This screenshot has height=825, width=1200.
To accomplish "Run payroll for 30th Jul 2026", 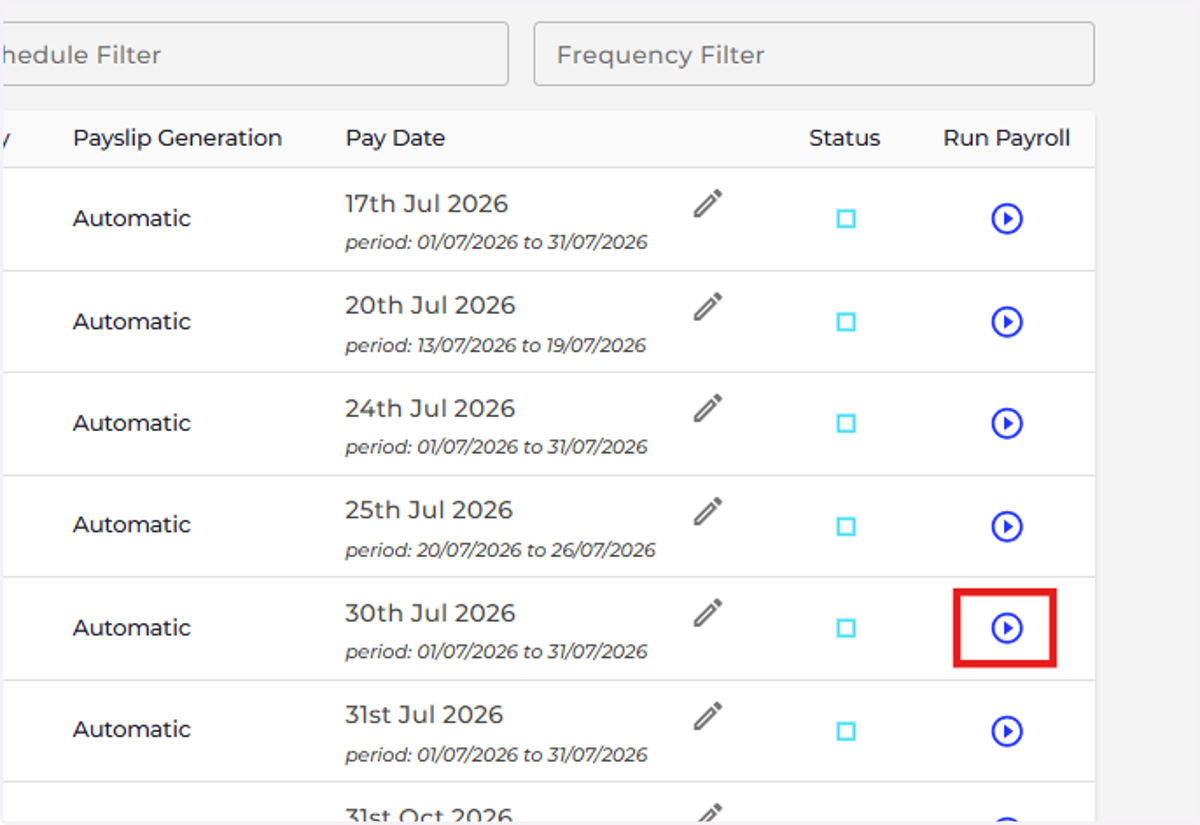I will click(1006, 628).
